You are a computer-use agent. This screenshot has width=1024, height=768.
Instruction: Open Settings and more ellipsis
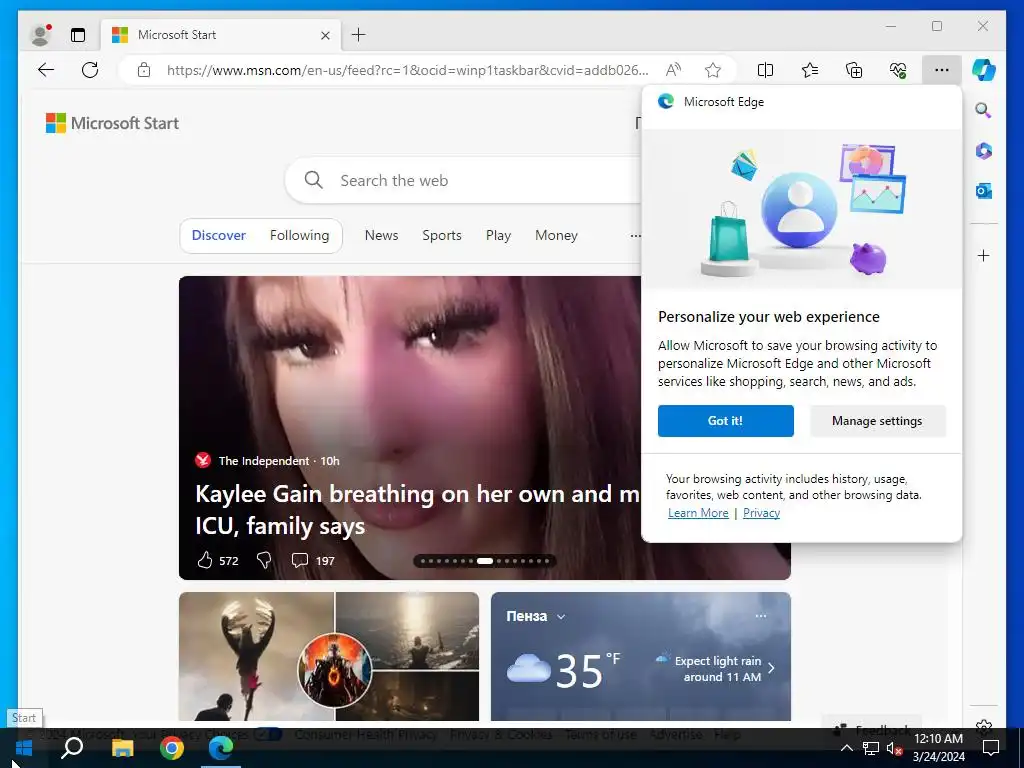point(942,70)
